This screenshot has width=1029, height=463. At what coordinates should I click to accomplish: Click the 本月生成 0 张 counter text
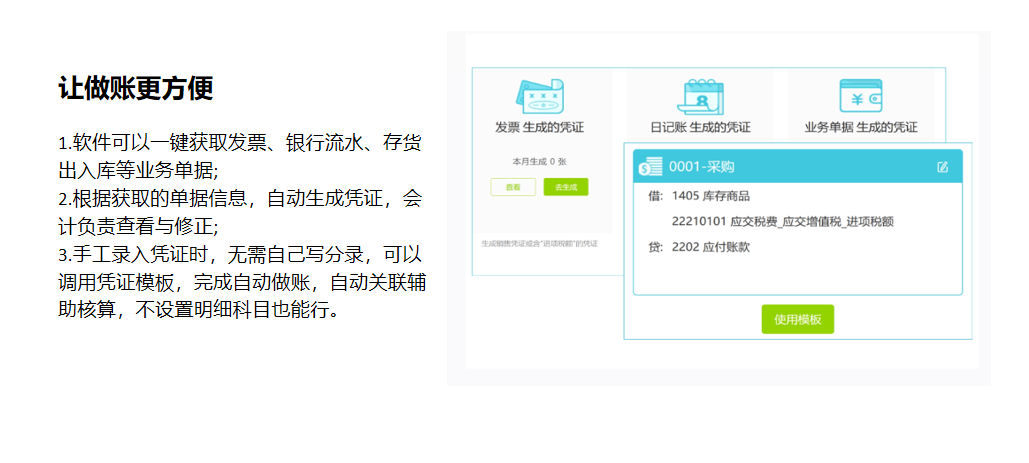(x=539, y=161)
